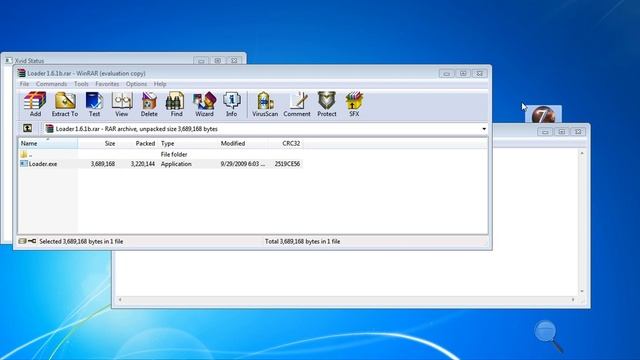Maximize the WinRAR window
Screen dimensions: 640x360
(463, 73)
